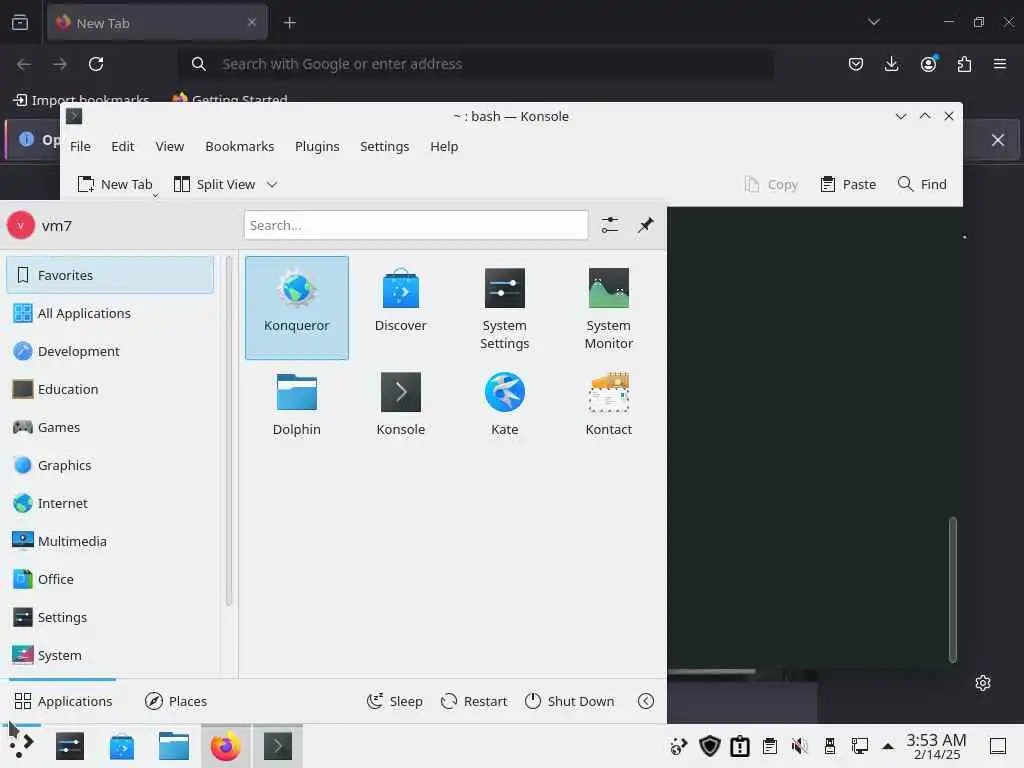The height and width of the screenshot is (768, 1024).
Task: Open Development category
Action: (110, 351)
